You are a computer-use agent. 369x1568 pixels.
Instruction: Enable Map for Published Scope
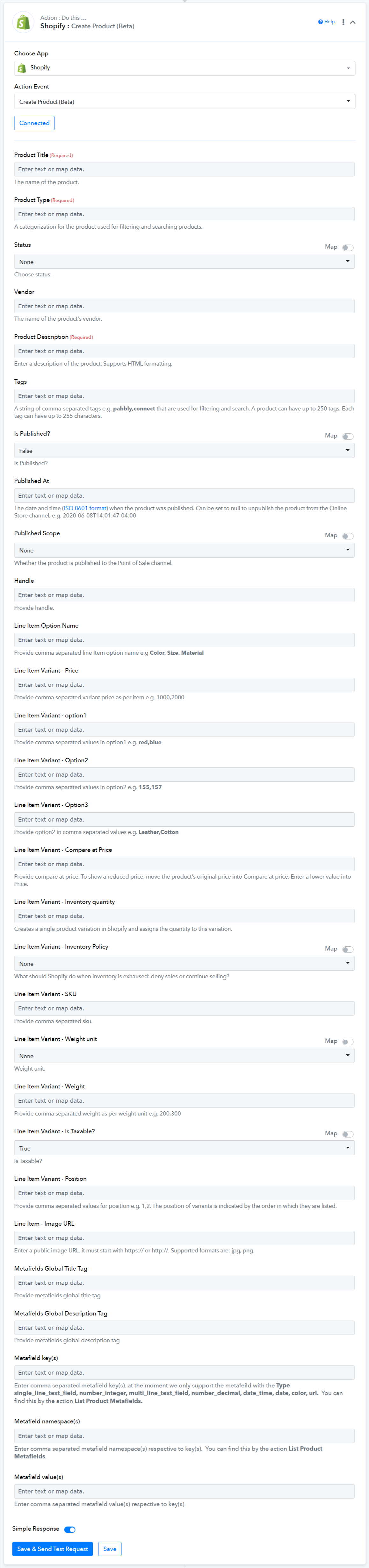pyautogui.click(x=348, y=536)
